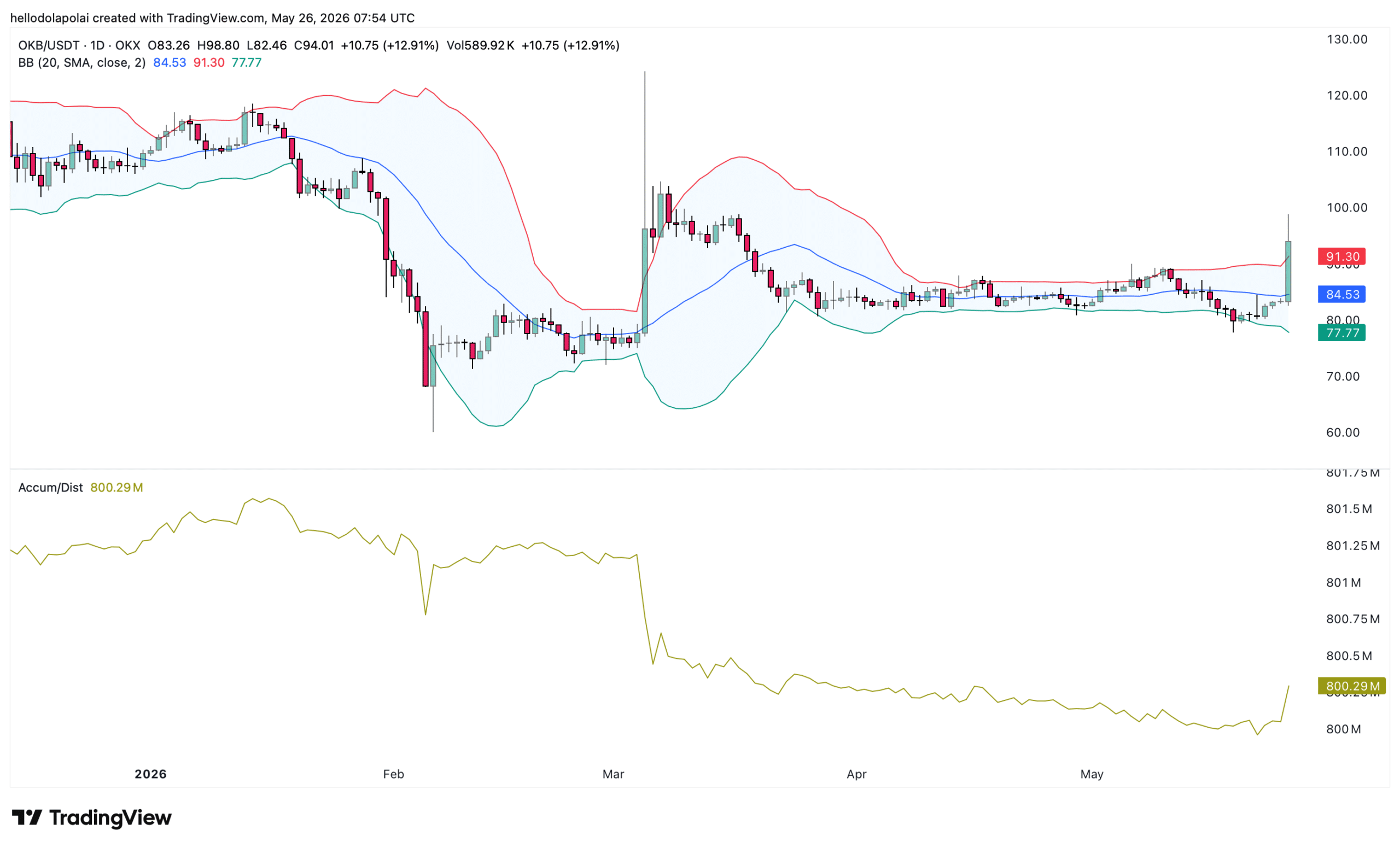1400x848 pixels.
Task: Click the 2026 time-axis label
Action: pyautogui.click(x=150, y=774)
